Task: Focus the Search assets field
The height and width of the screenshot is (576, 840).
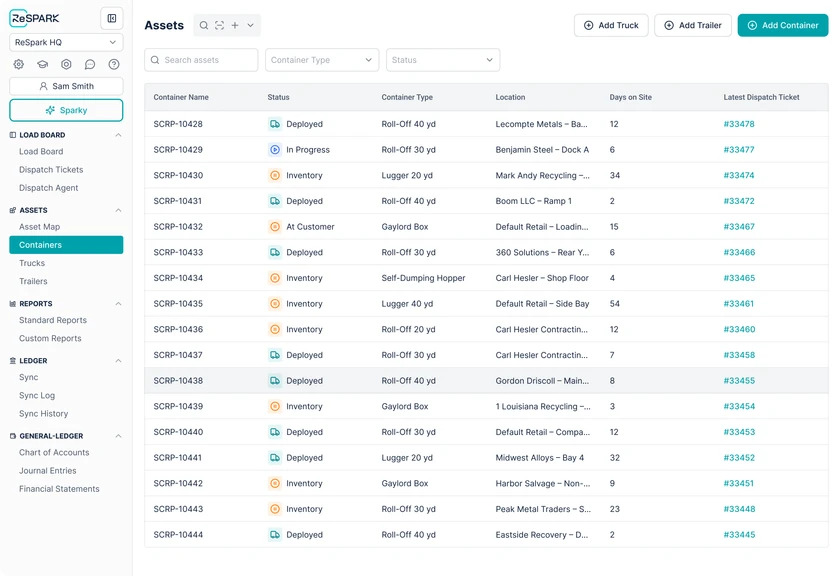Action: [x=201, y=60]
